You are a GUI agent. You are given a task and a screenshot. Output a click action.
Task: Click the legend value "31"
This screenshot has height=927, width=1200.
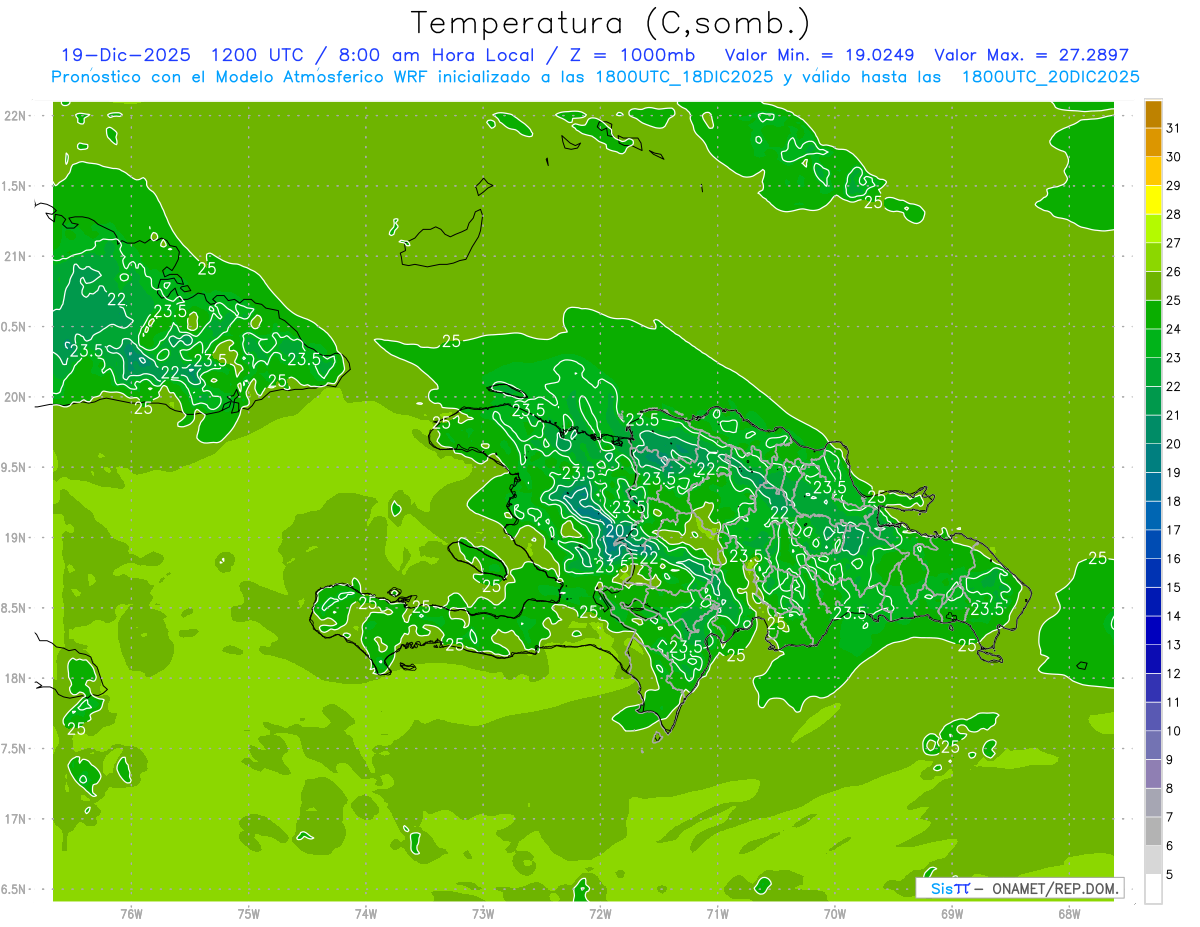1174,128
